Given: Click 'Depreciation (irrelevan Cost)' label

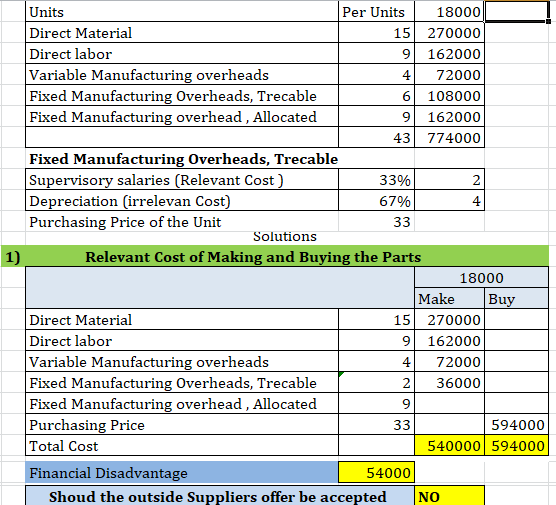Looking at the screenshot, I should (x=182, y=201).
